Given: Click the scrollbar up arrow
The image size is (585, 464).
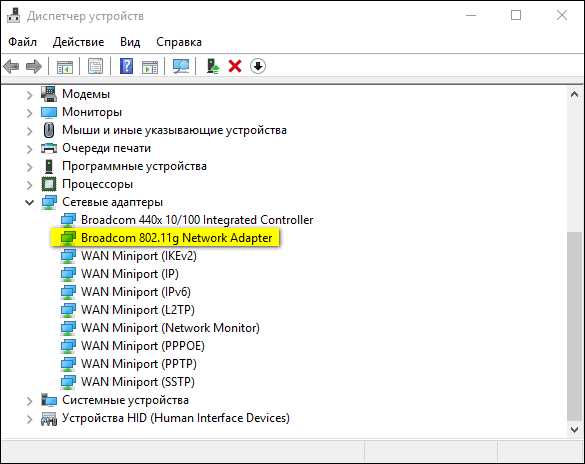Looking at the screenshot, I should pyautogui.click(x=574, y=95).
